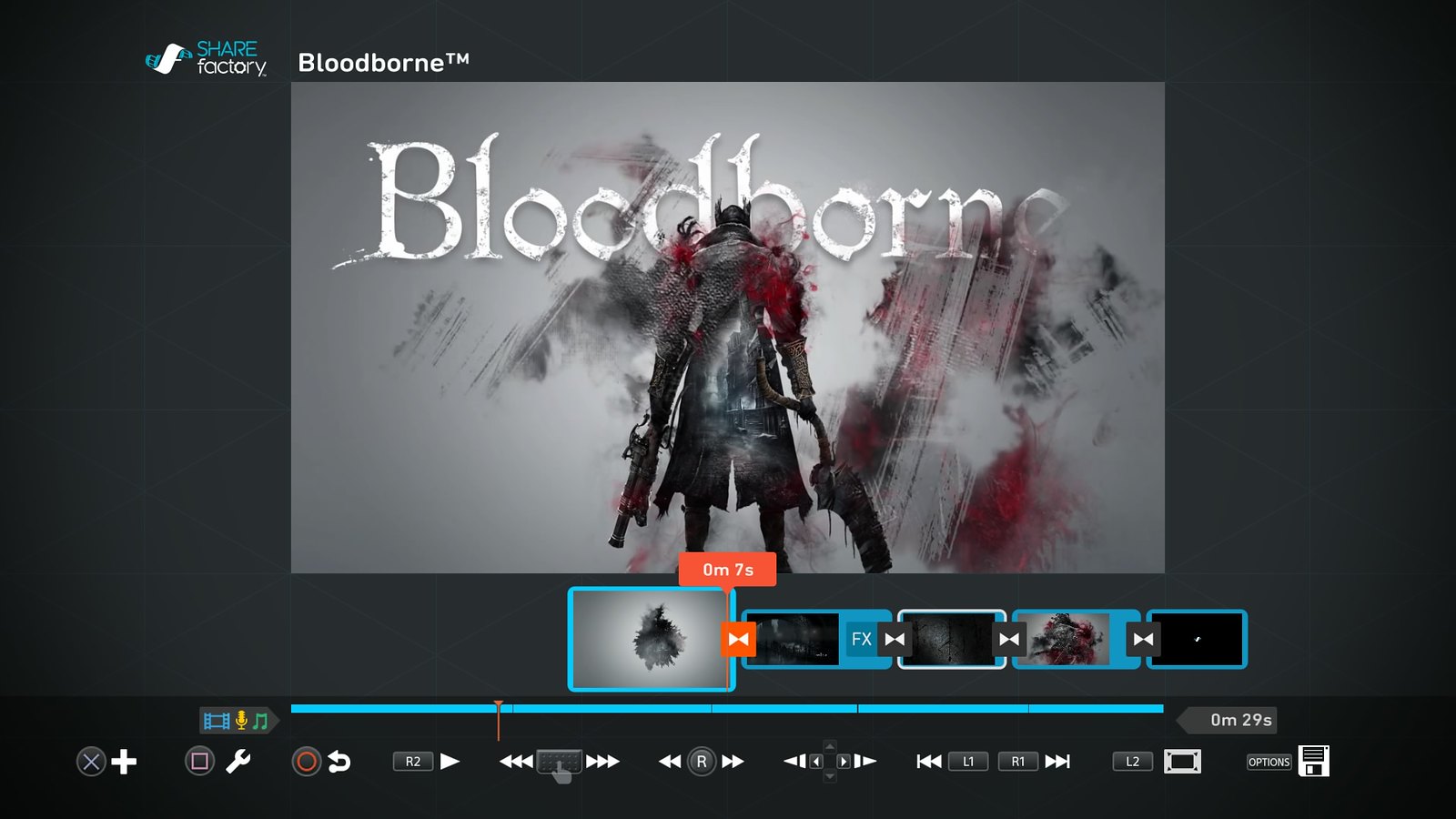
Task: Select the first clip thumbnail with ink blot
Action: [x=650, y=639]
